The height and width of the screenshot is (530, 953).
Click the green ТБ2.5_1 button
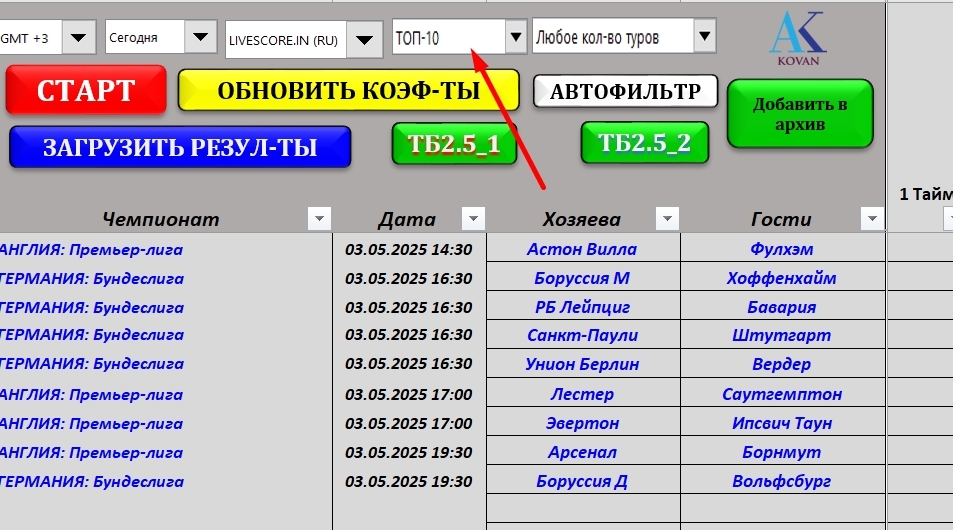tap(454, 143)
